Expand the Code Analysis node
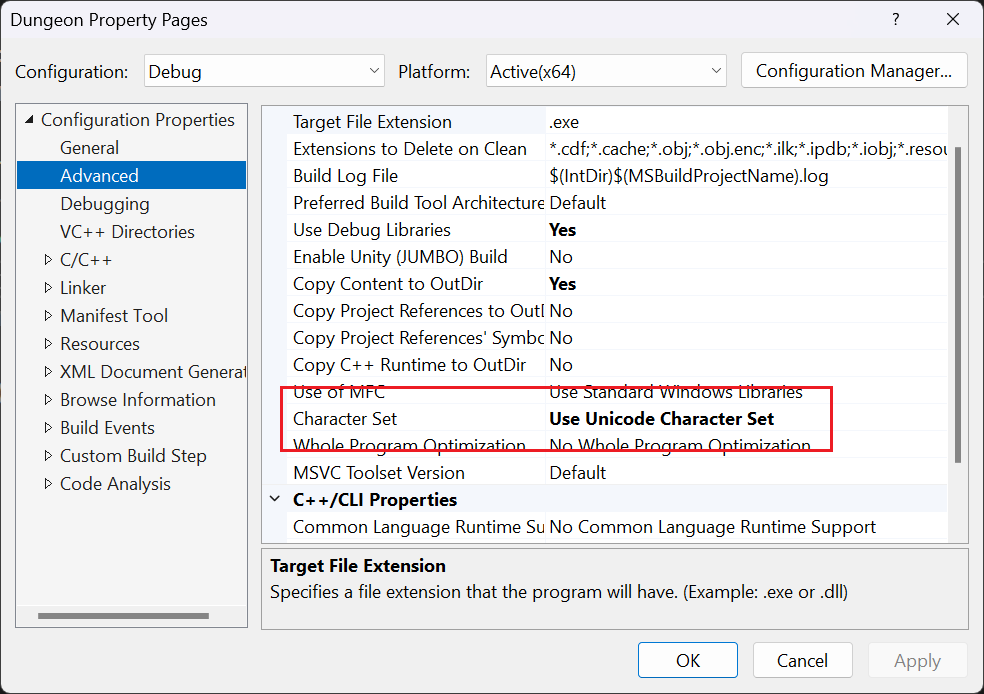The width and height of the screenshot is (984, 694). [x=48, y=484]
